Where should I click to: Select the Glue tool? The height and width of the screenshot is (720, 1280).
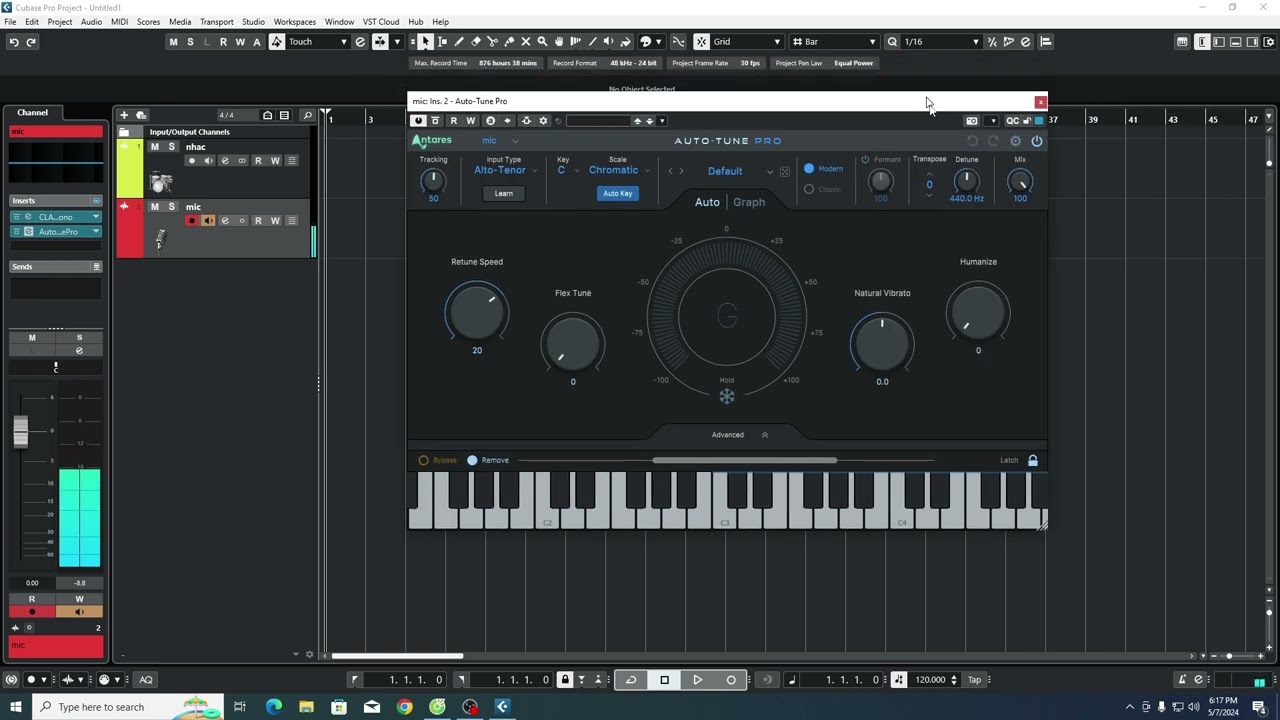[x=509, y=42]
